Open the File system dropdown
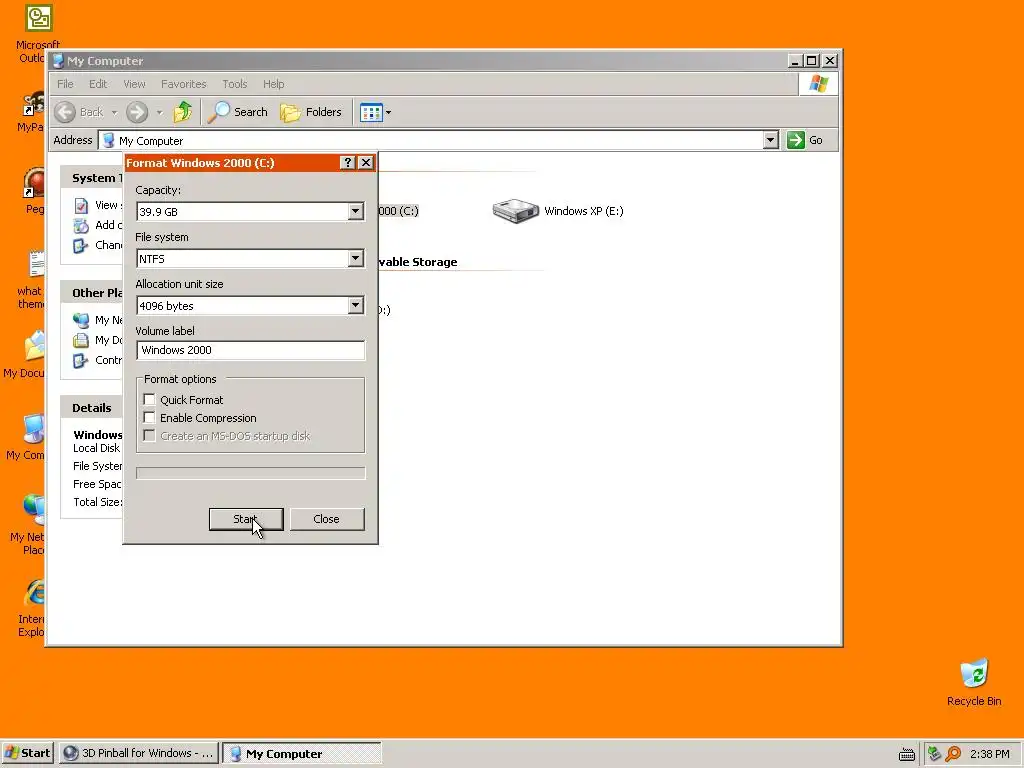1024x768 pixels. (x=355, y=259)
